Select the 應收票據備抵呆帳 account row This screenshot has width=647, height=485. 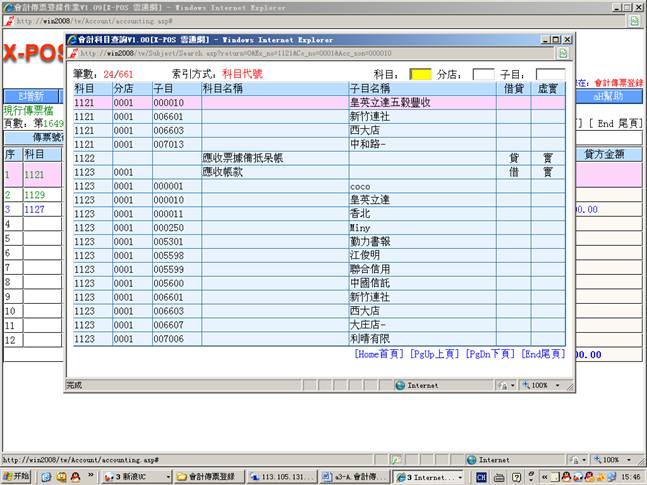point(243,158)
